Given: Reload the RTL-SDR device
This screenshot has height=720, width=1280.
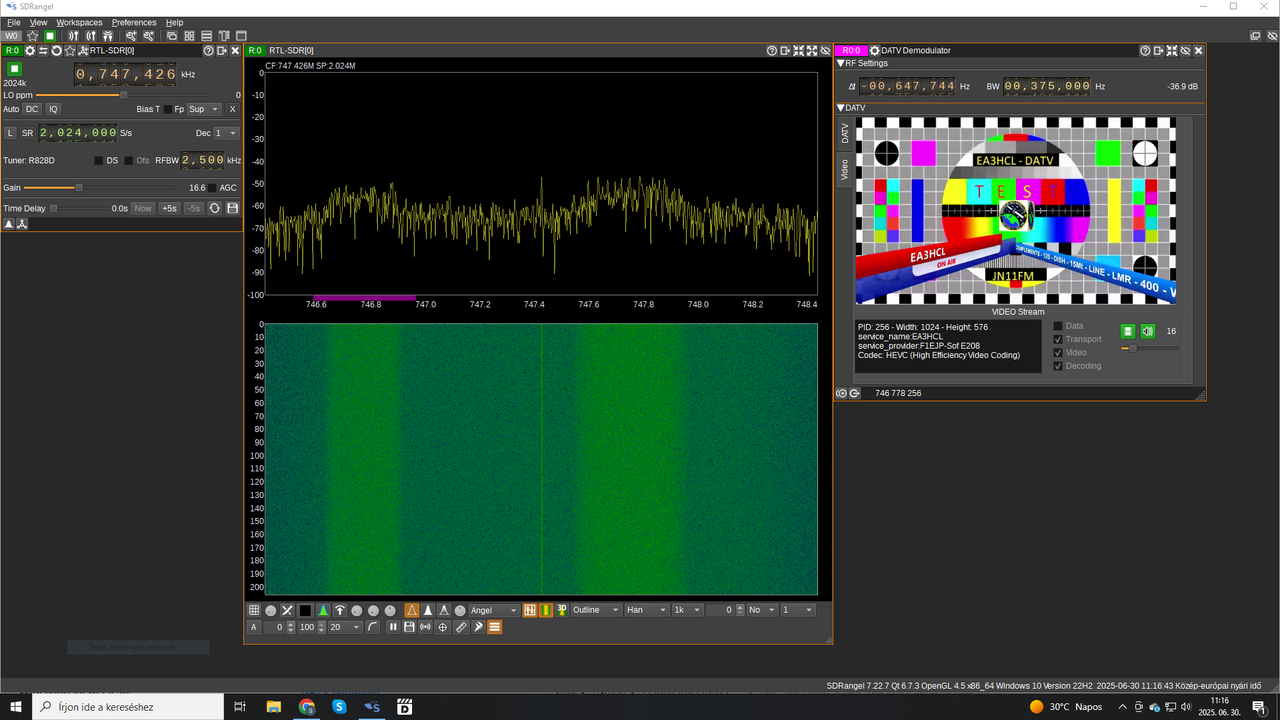Looking at the screenshot, I should point(56,51).
